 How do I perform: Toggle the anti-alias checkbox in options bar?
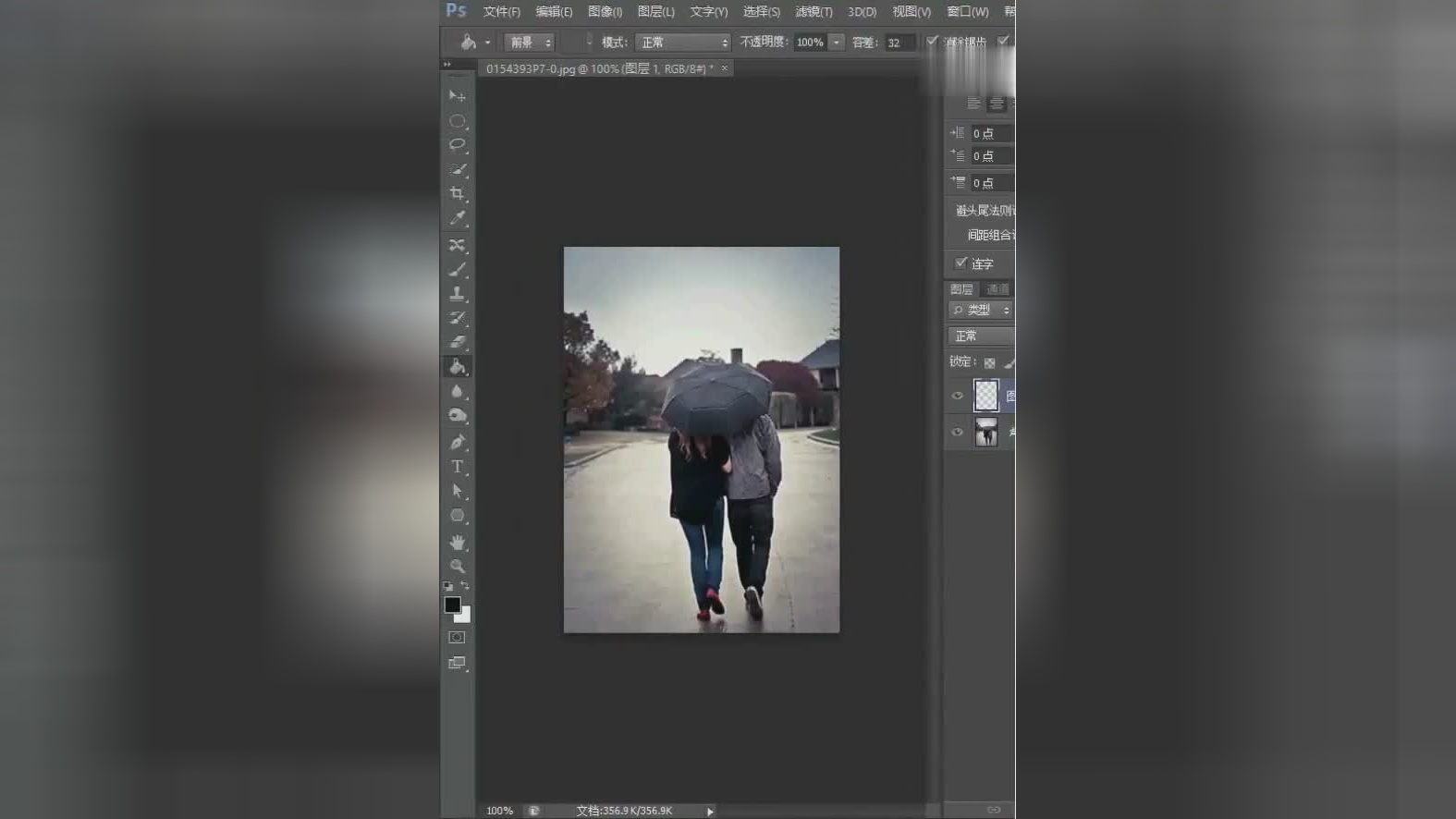point(932,41)
